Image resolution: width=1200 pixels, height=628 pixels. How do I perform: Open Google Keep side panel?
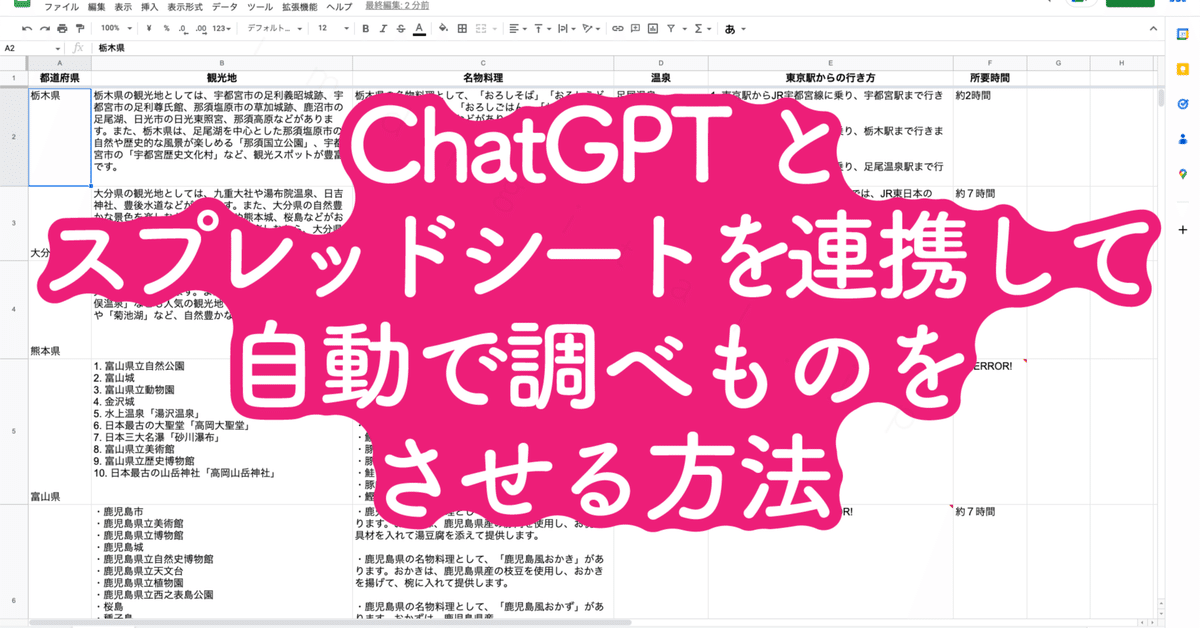(1183, 67)
